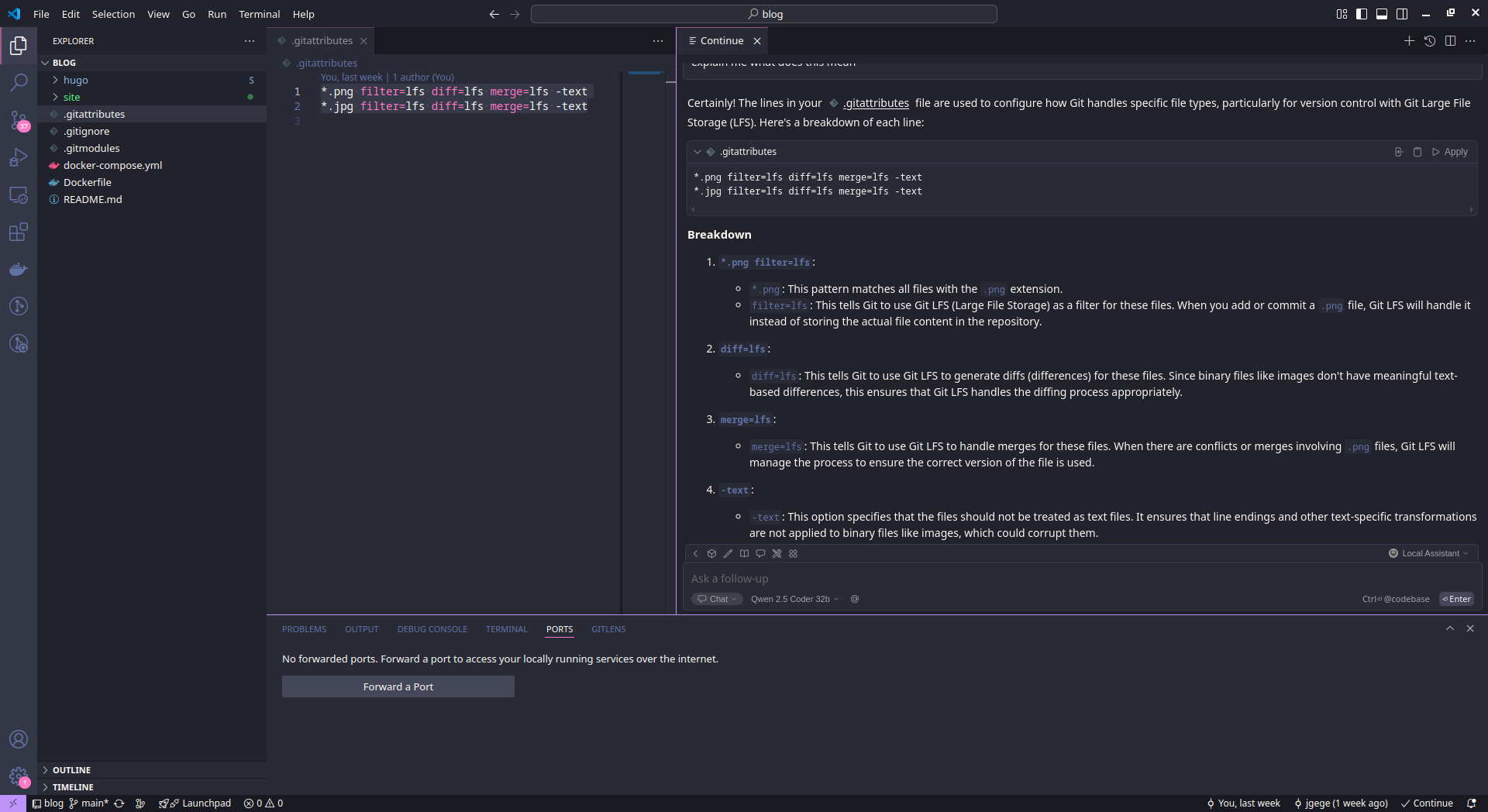
Task: Open Source Control view with 37 changes
Action: coord(19,120)
